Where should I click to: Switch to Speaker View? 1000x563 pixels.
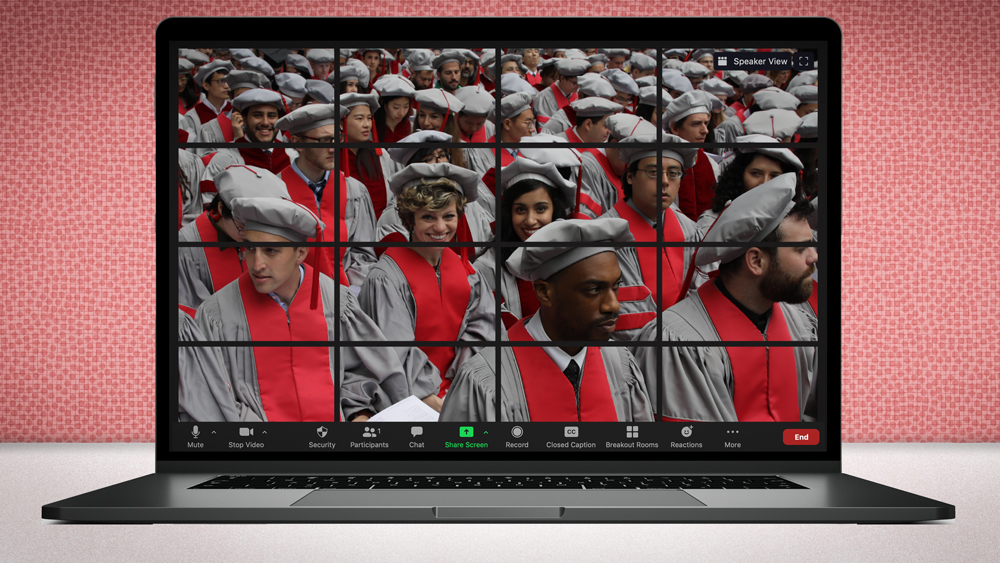coord(753,62)
